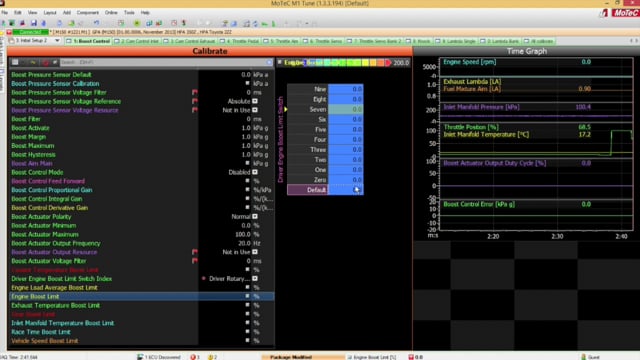
Task: Click red flag on Boost Actuator Output Resource
Action: click(x=195, y=252)
